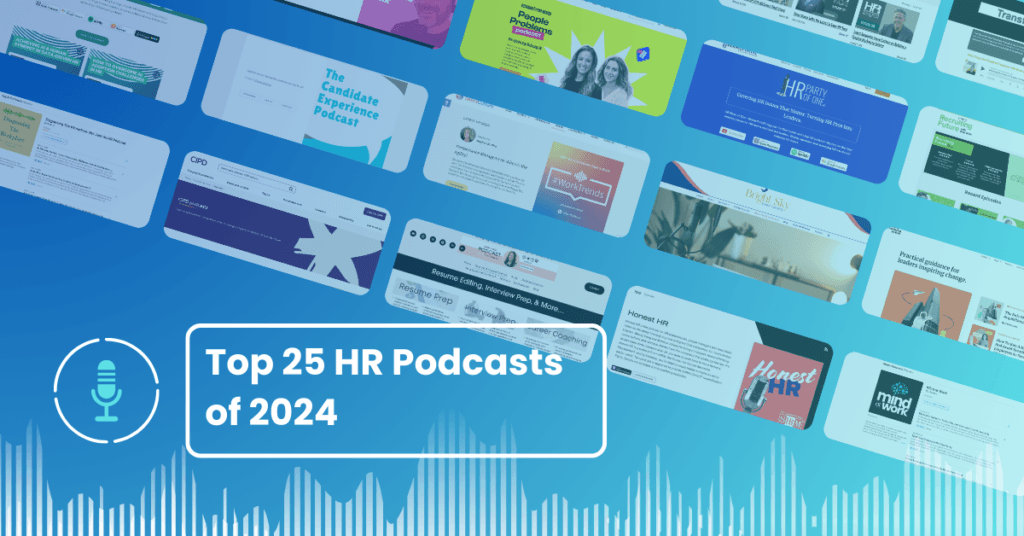The image size is (1024, 536).
Task: Click the "Honest HR" heading text
Action: (648, 319)
